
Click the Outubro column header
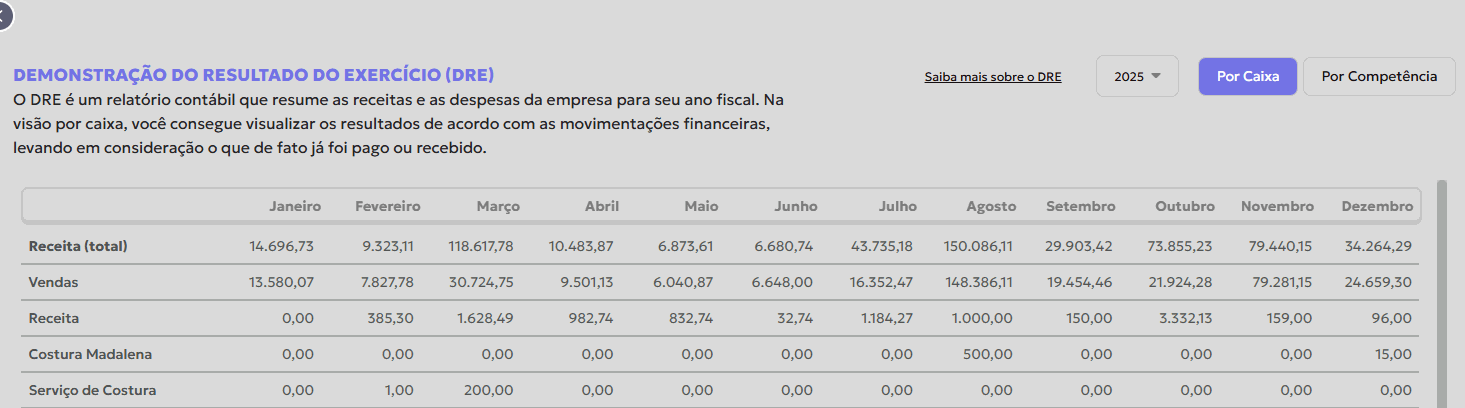[1184, 206]
